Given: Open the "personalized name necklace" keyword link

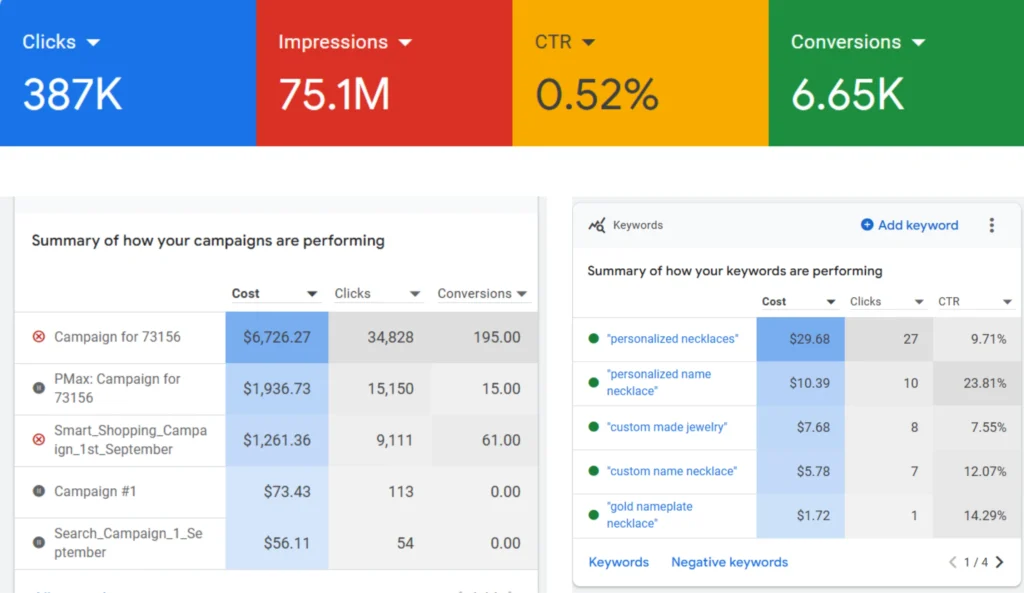Looking at the screenshot, I should pos(658,382).
